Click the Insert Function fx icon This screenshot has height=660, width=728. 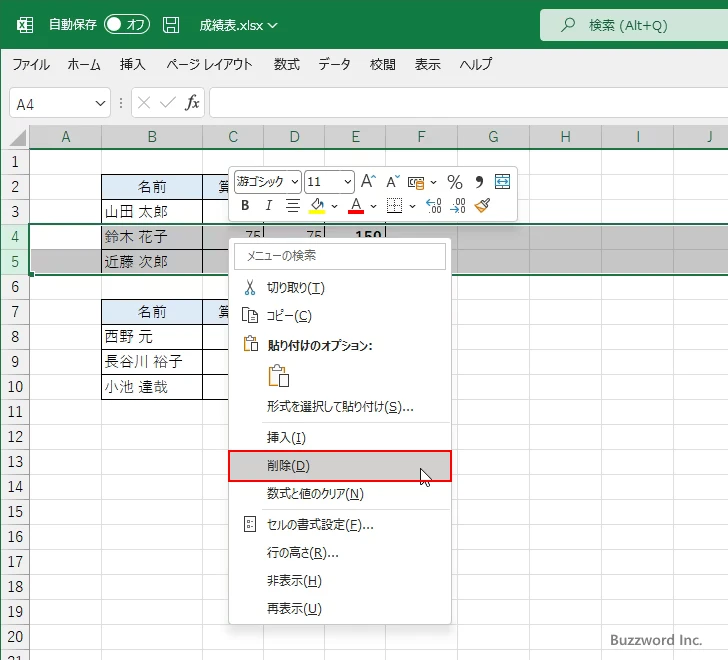192,103
